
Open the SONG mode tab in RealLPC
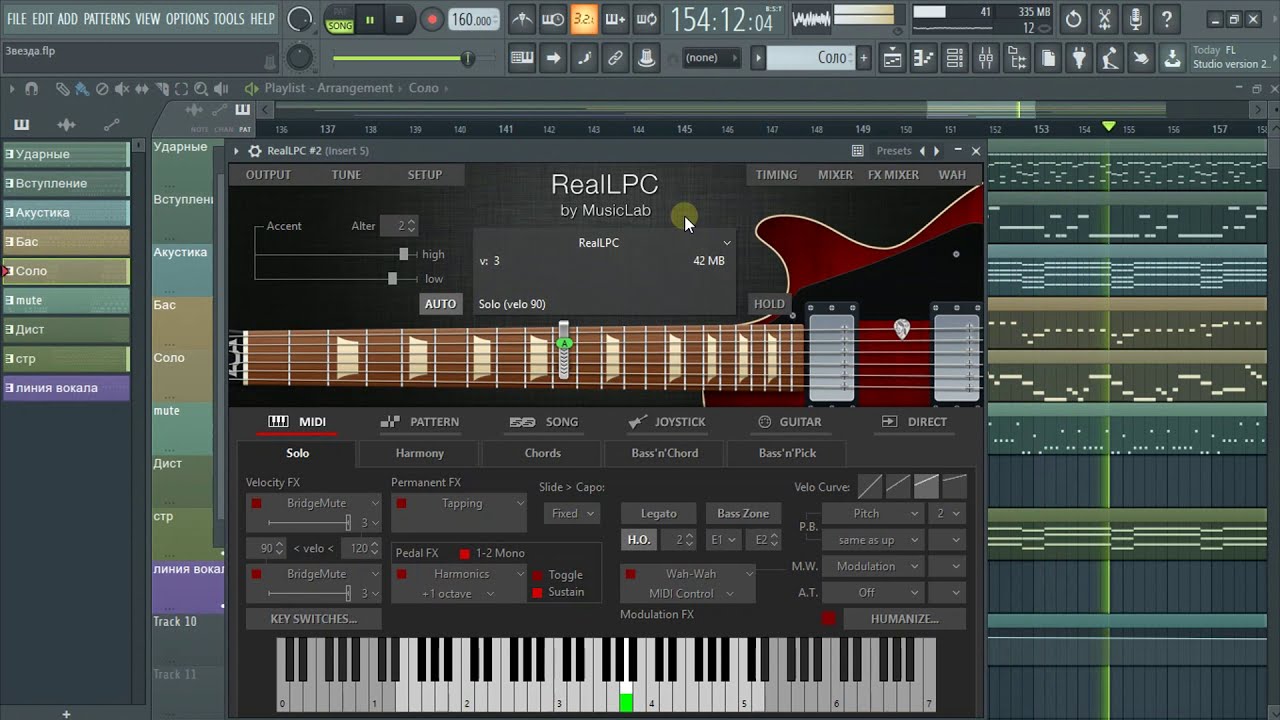(544, 422)
